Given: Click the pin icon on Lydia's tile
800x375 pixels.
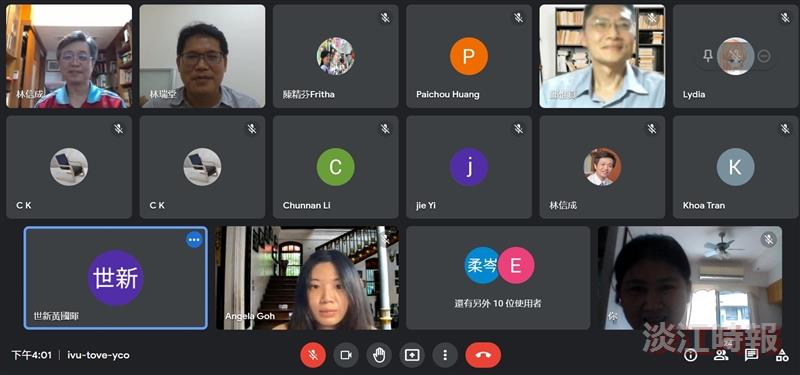Looking at the screenshot, I should (708, 56).
